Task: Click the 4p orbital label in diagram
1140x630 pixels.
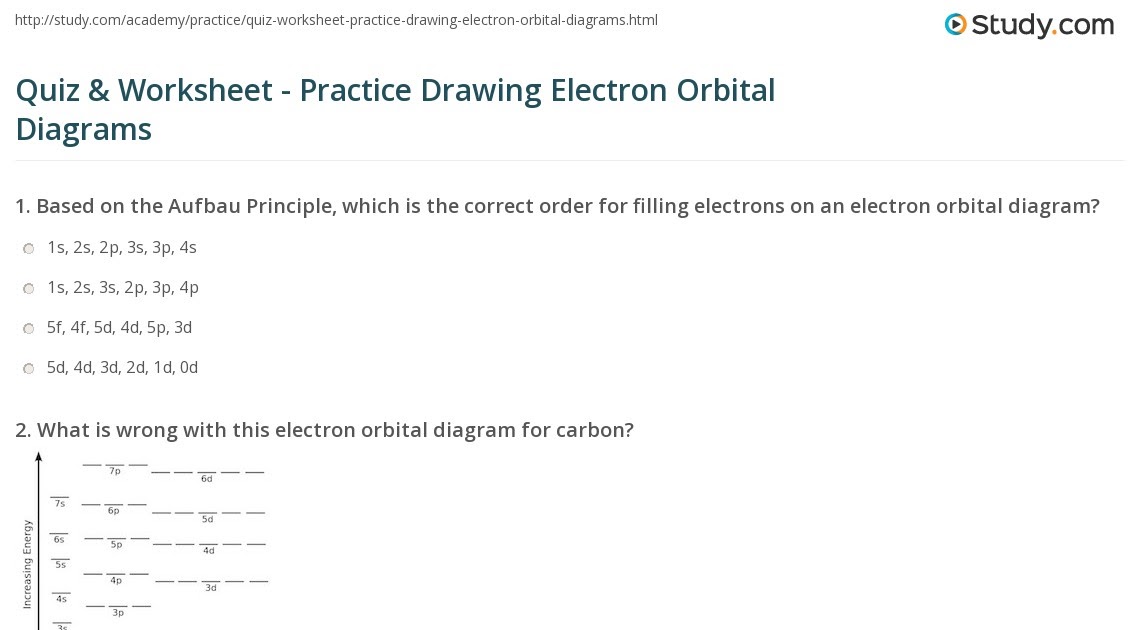Action: [x=116, y=580]
